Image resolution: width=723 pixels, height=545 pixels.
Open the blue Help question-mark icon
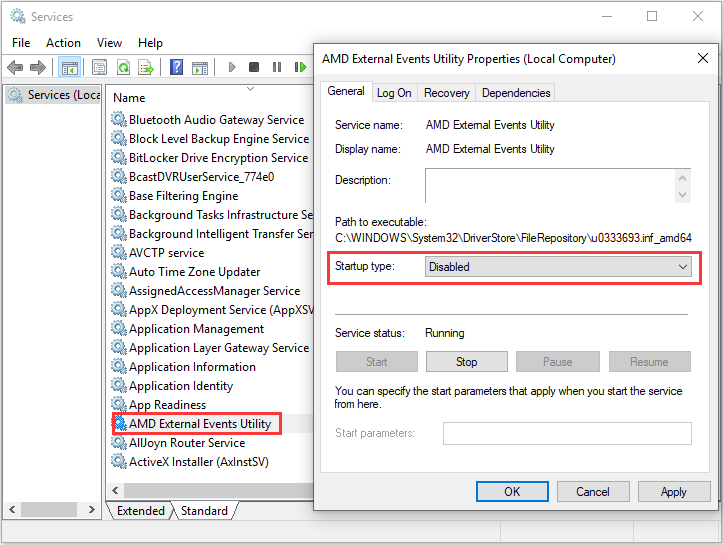pos(176,67)
